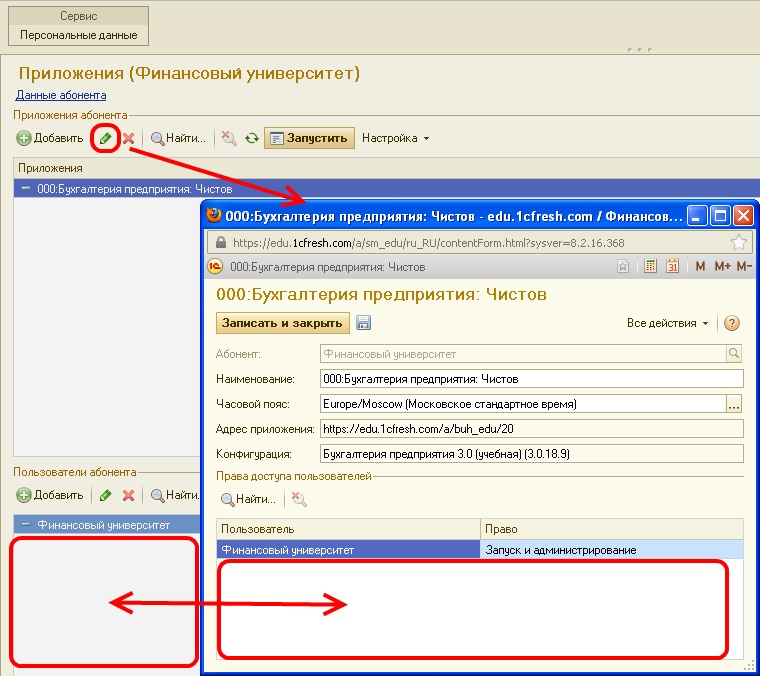Click the padlock security icon in address bar
This screenshot has height=676, width=760.
(221, 242)
